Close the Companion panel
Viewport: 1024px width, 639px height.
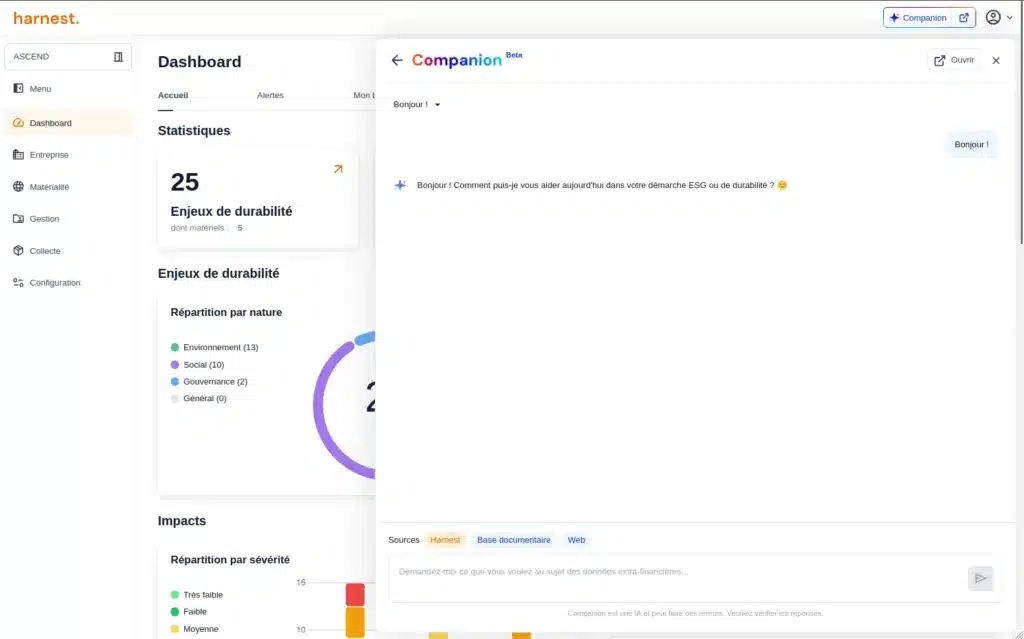coord(996,61)
